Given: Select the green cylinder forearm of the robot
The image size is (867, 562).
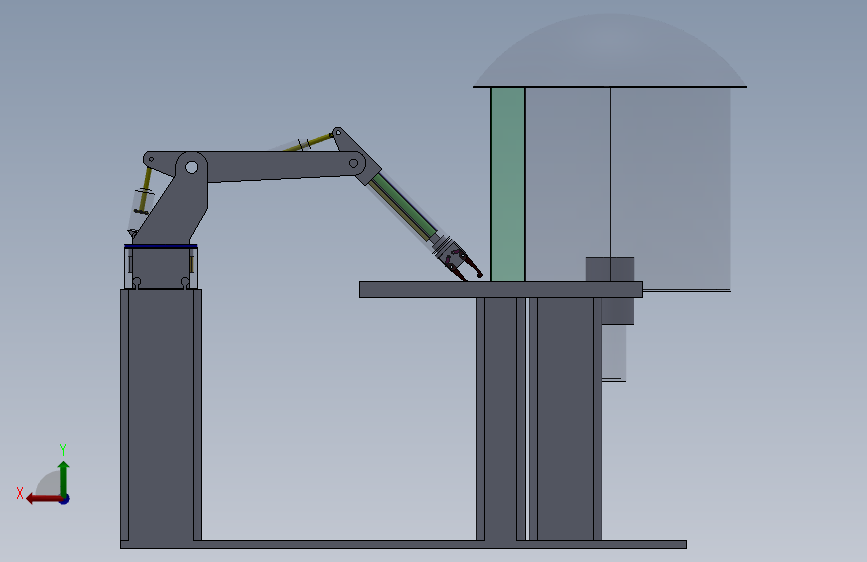Looking at the screenshot, I should (x=404, y=208).
